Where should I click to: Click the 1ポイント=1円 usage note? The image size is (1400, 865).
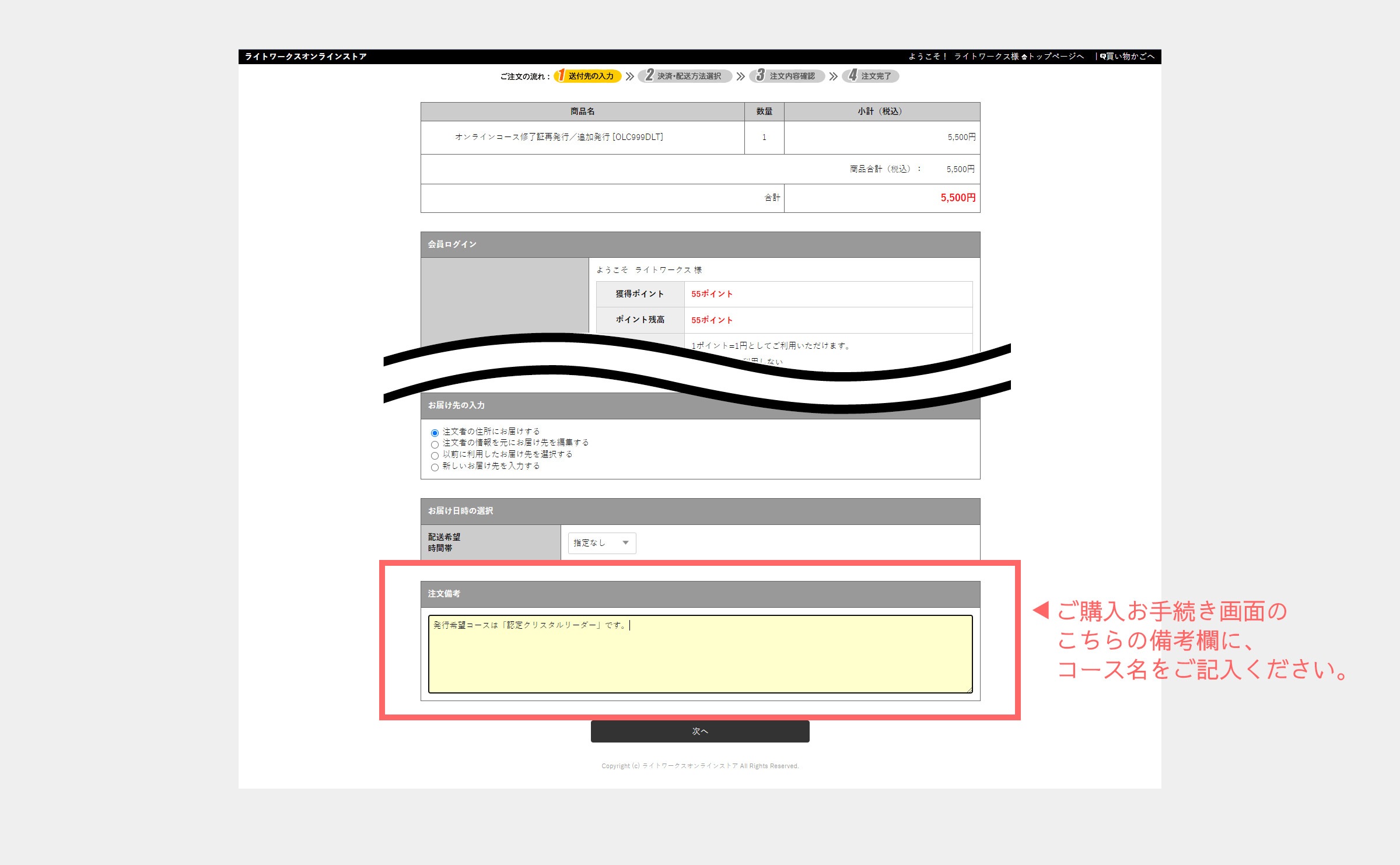click(770, 346)
